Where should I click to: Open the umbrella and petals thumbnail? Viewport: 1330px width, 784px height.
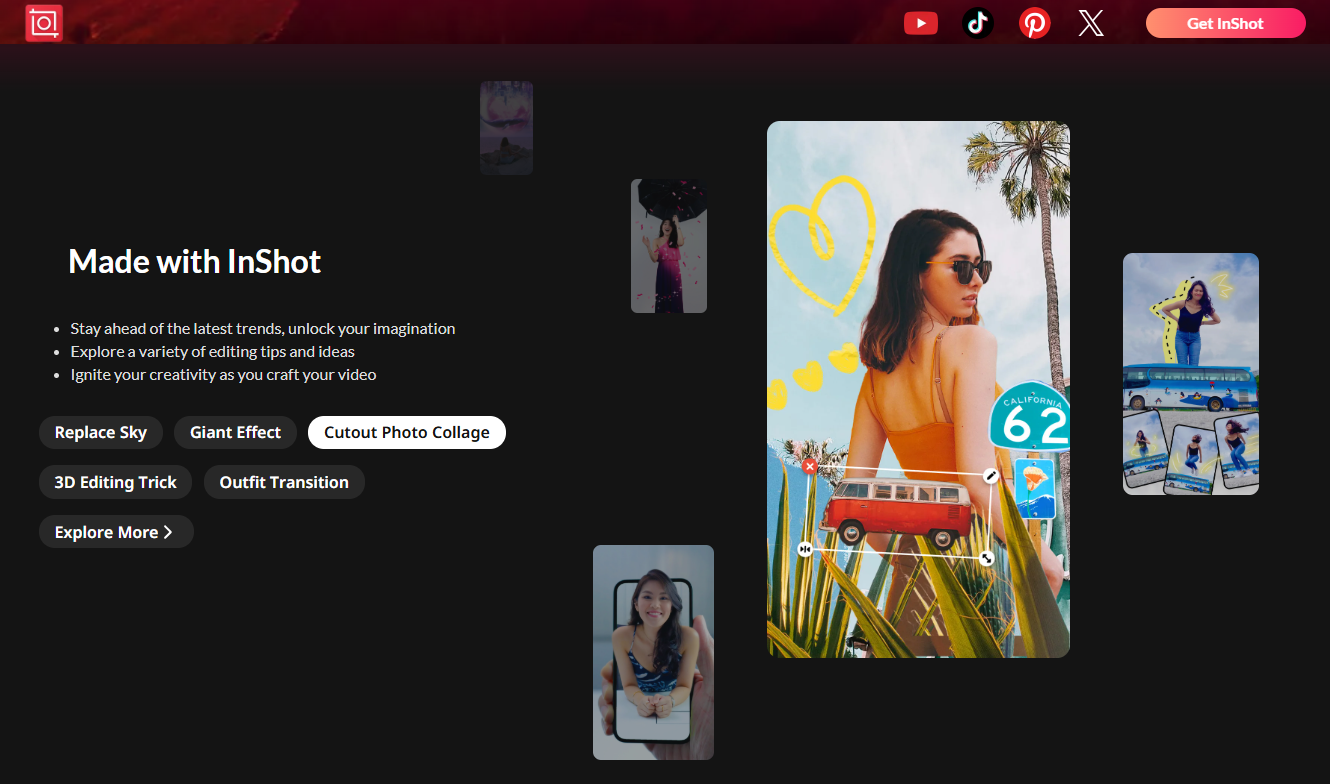669,246
